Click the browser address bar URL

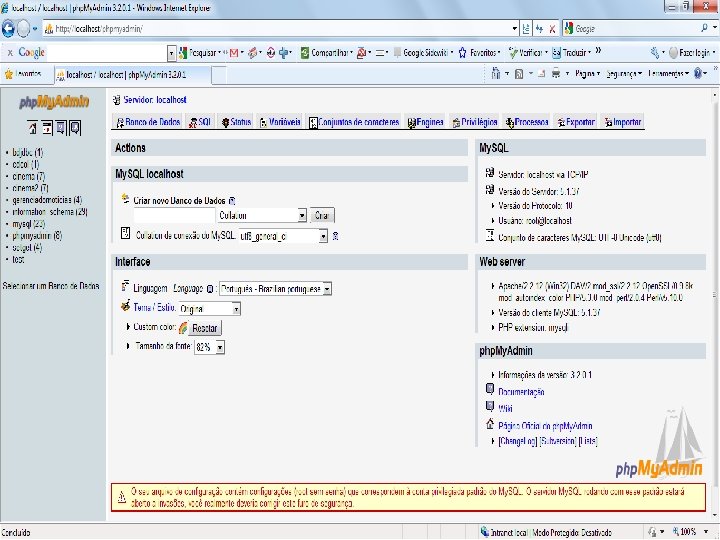click(x=99, y=29)
